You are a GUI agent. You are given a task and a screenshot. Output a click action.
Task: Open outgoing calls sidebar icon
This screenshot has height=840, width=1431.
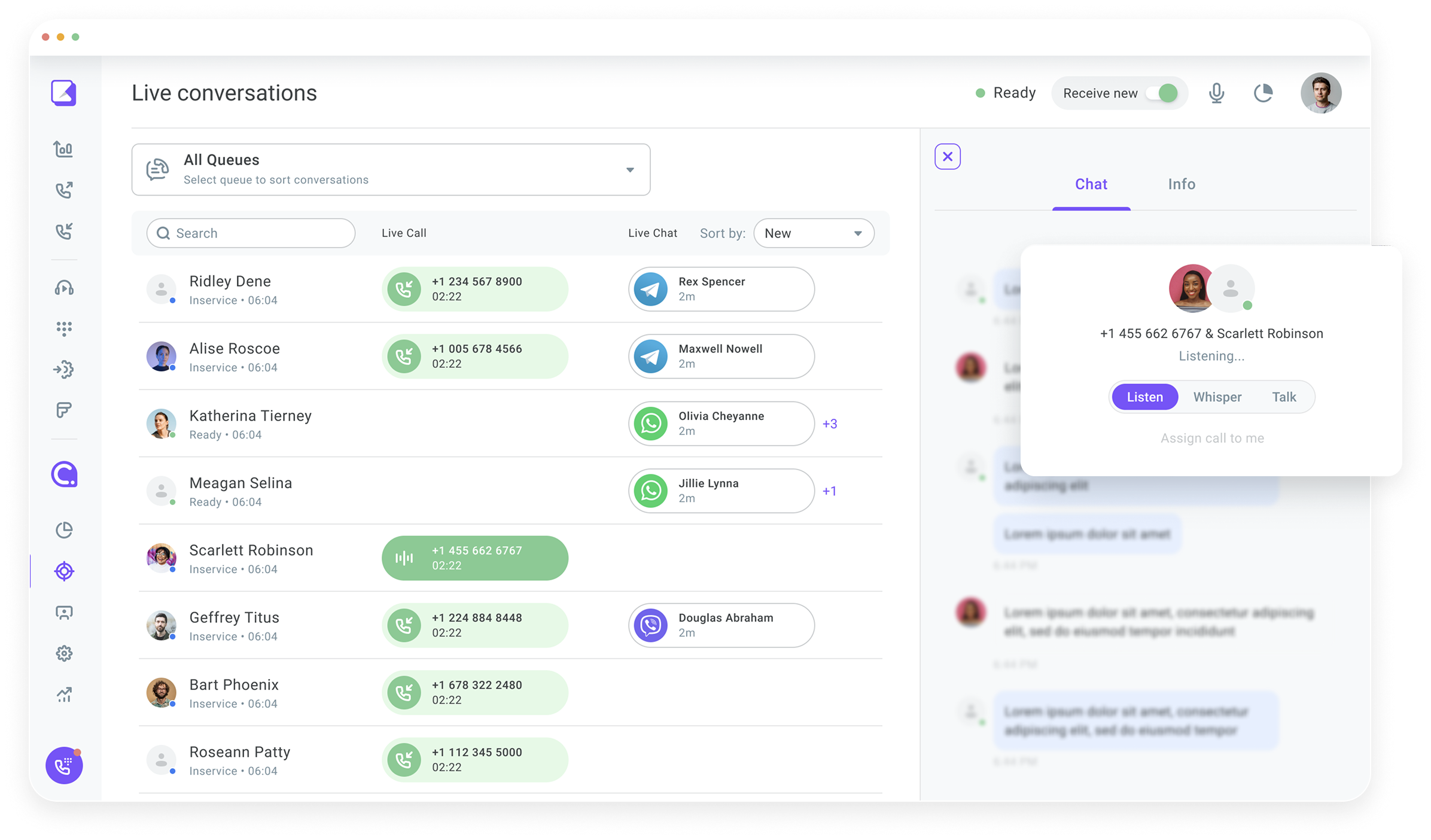point(64,190)
